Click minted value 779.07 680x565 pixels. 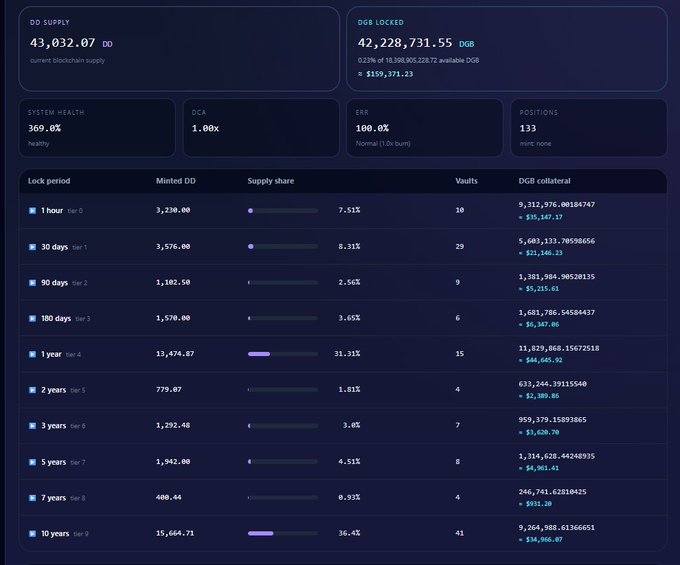pyautogui.click(x=169, y=389)
